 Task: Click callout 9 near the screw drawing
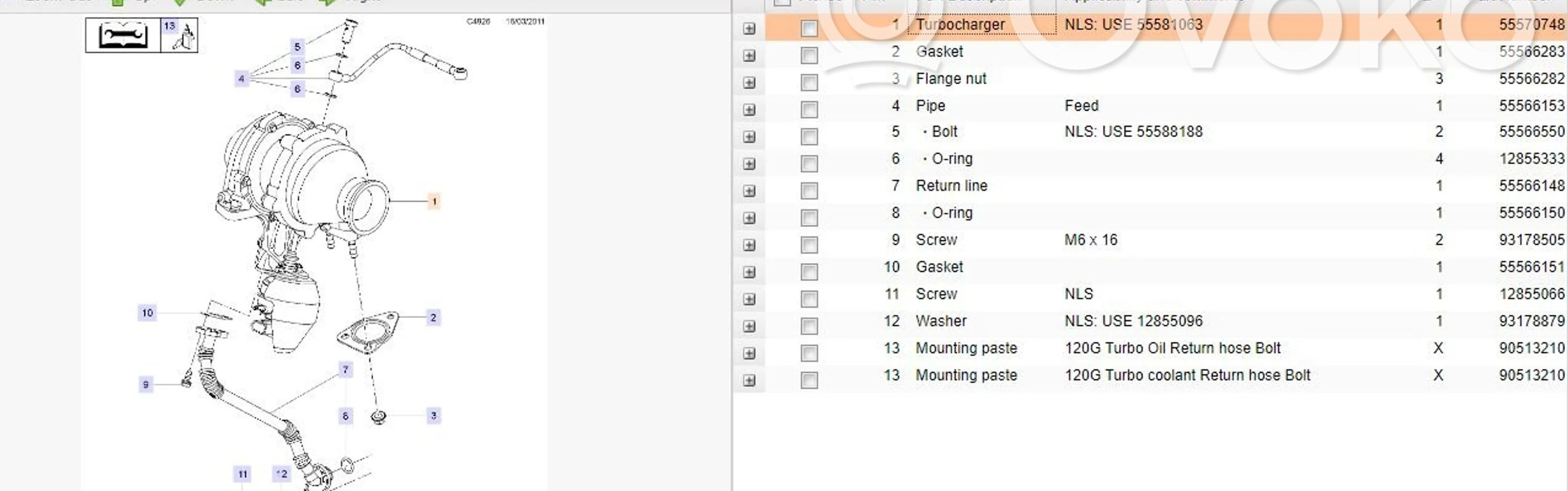(145, 384)
